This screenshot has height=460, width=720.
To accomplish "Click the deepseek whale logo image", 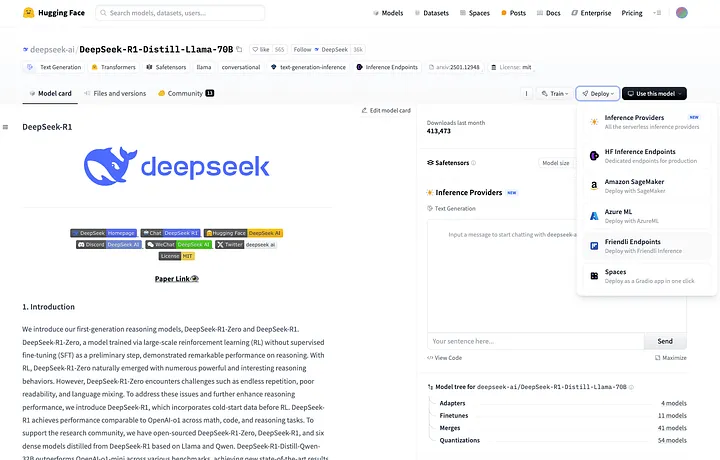I will pyautogui.click(x=176, y=166).
